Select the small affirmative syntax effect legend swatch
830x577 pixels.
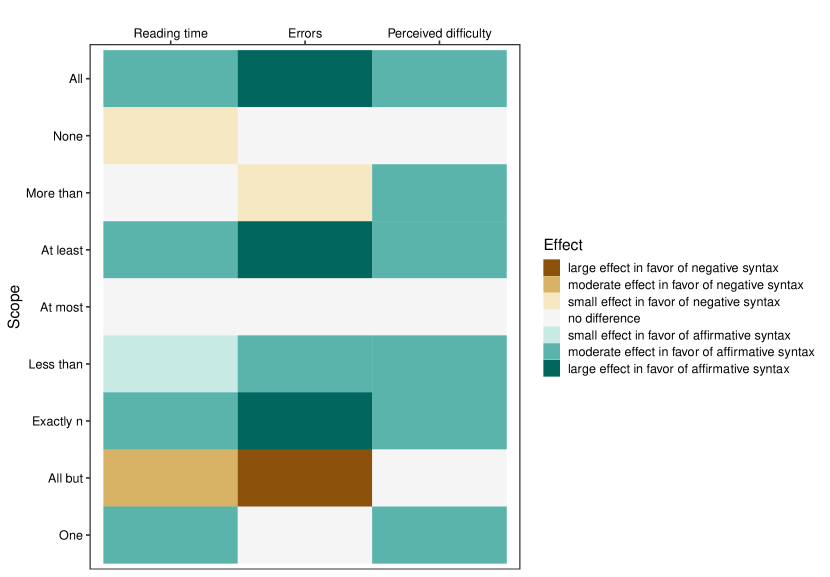pos(552,335)
